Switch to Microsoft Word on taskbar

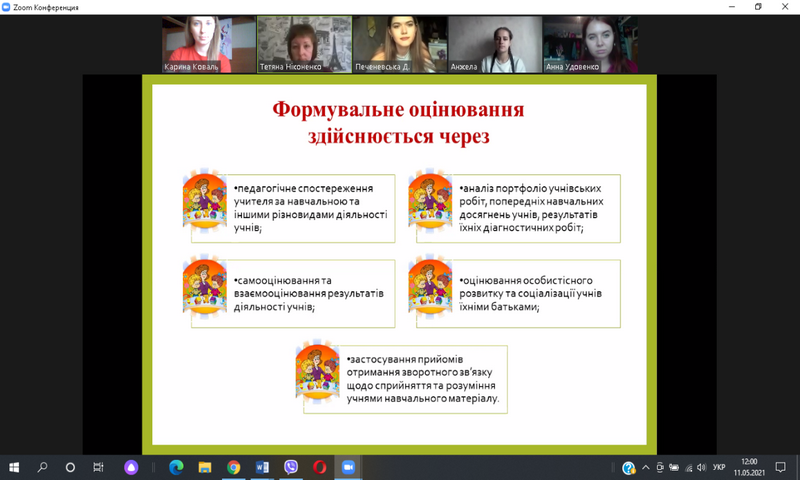[262, 467]
